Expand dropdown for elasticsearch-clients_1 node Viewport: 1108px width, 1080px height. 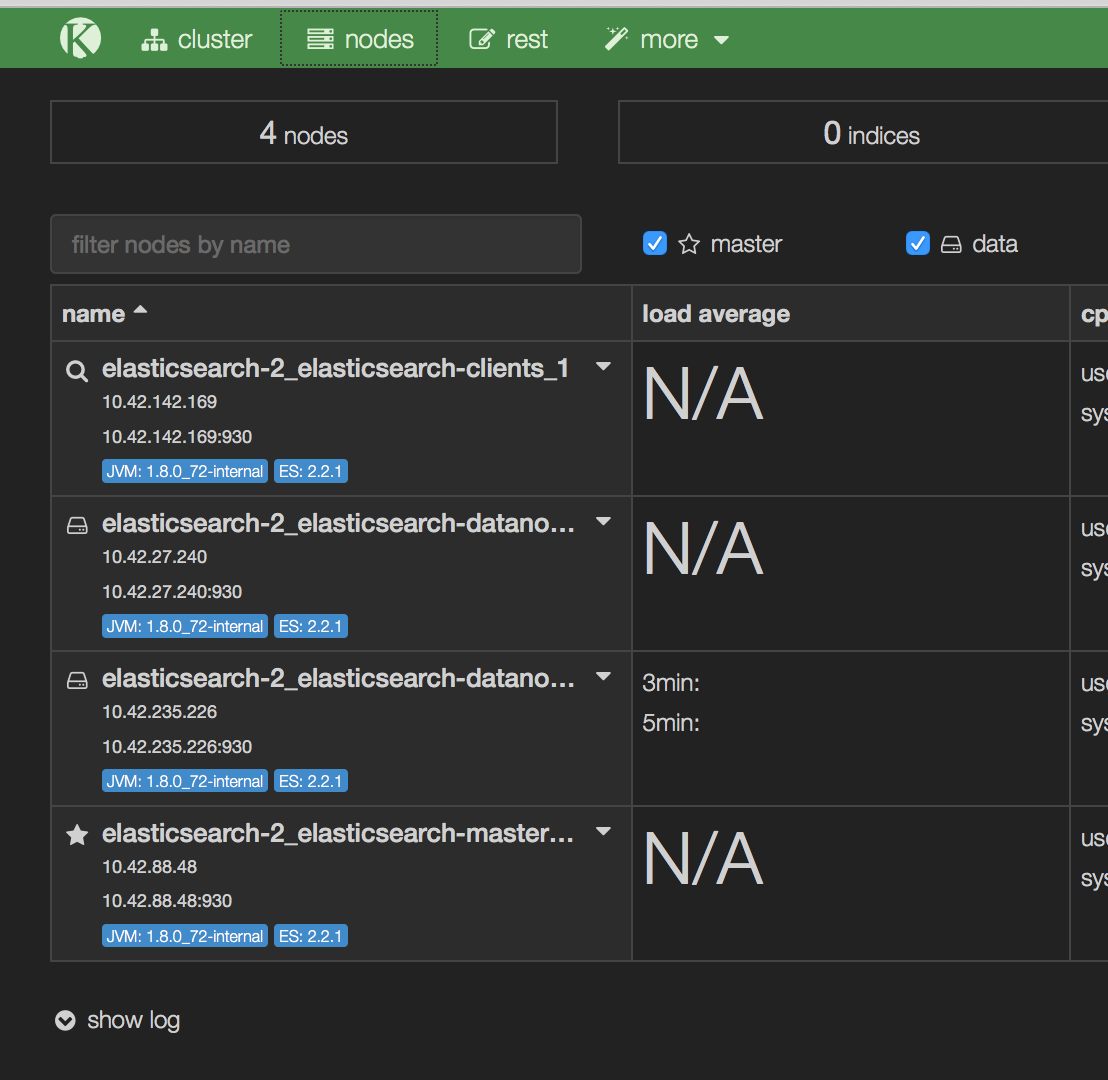[603, 367]
